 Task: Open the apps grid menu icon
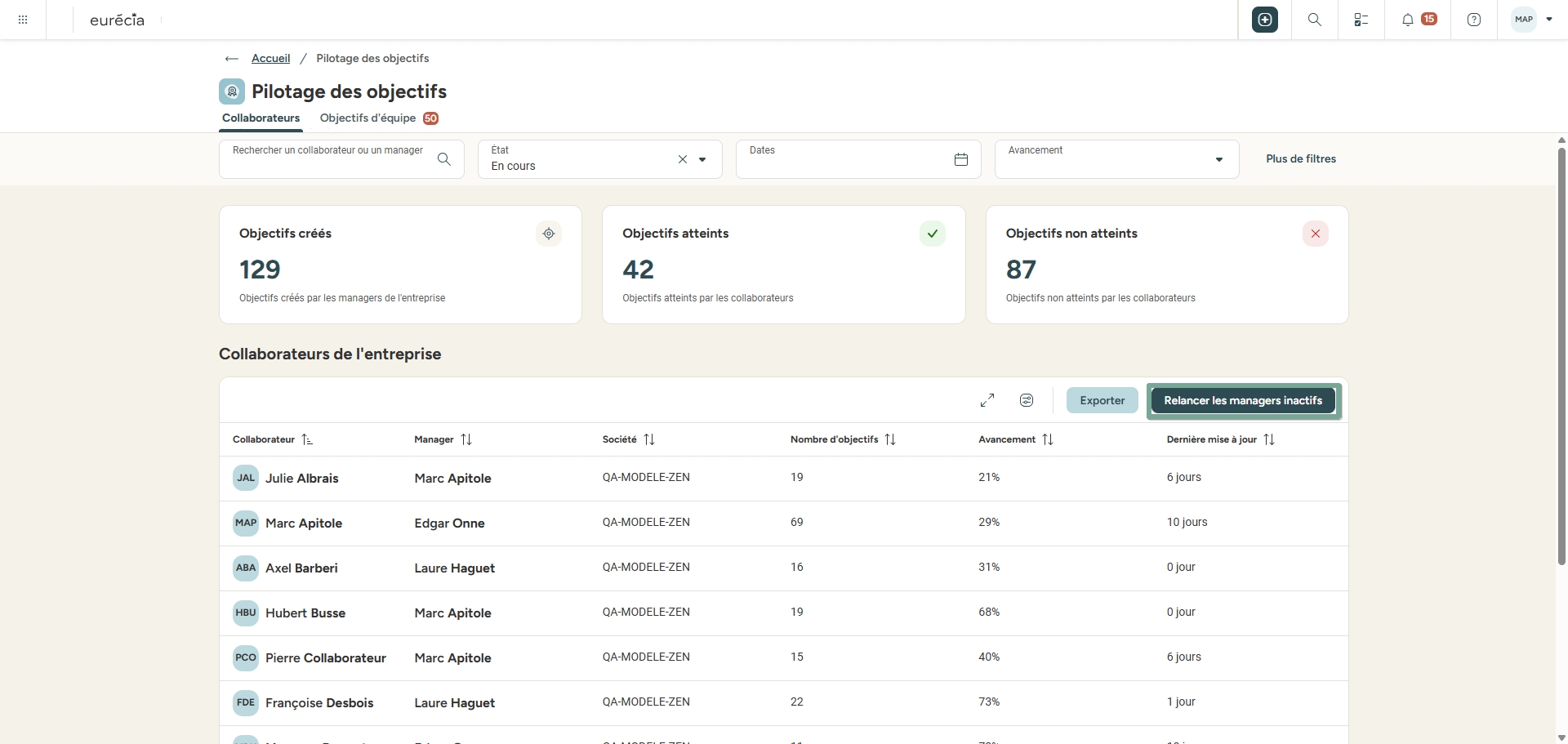(x=23, y=20)
